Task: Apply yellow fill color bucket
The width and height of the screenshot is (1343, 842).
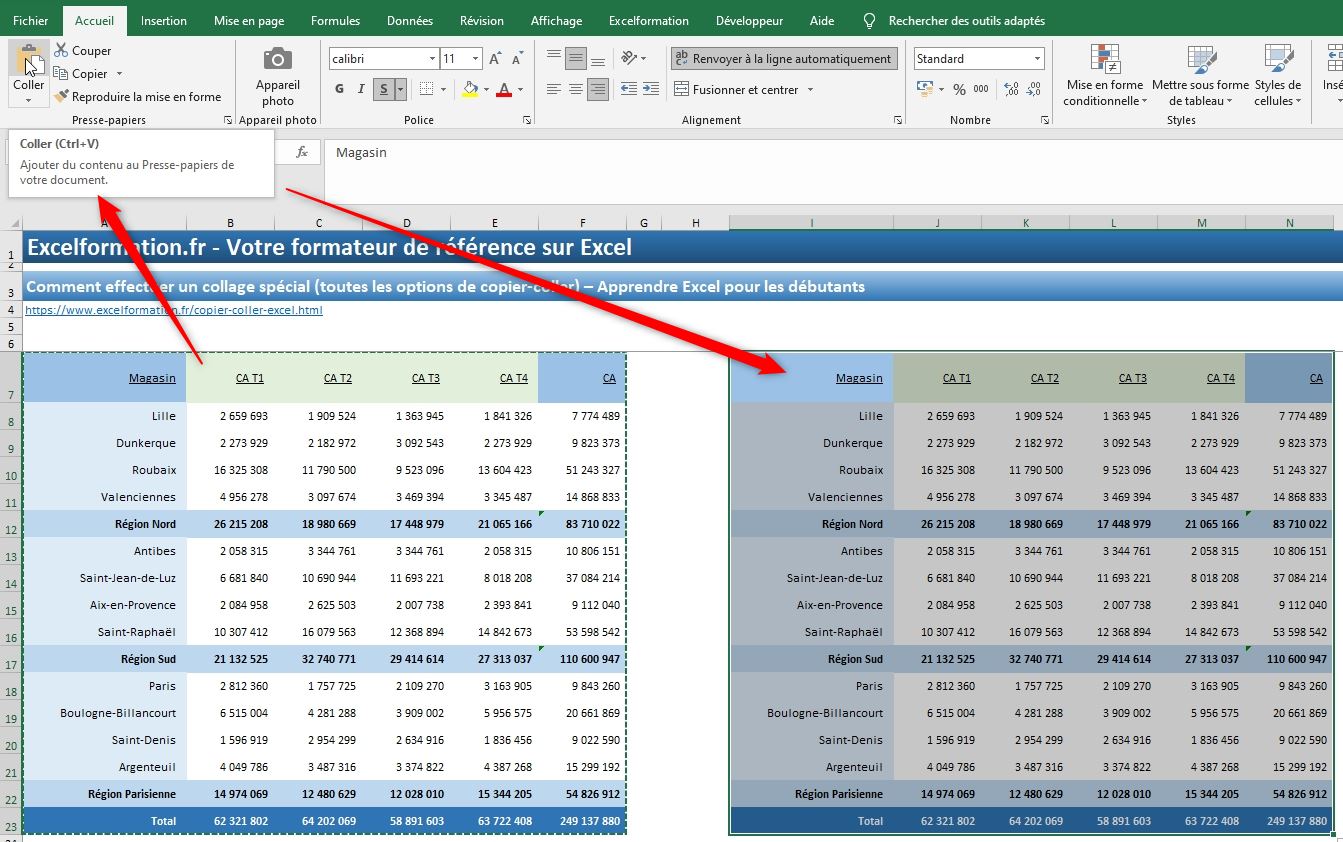Action: (470, 89)
